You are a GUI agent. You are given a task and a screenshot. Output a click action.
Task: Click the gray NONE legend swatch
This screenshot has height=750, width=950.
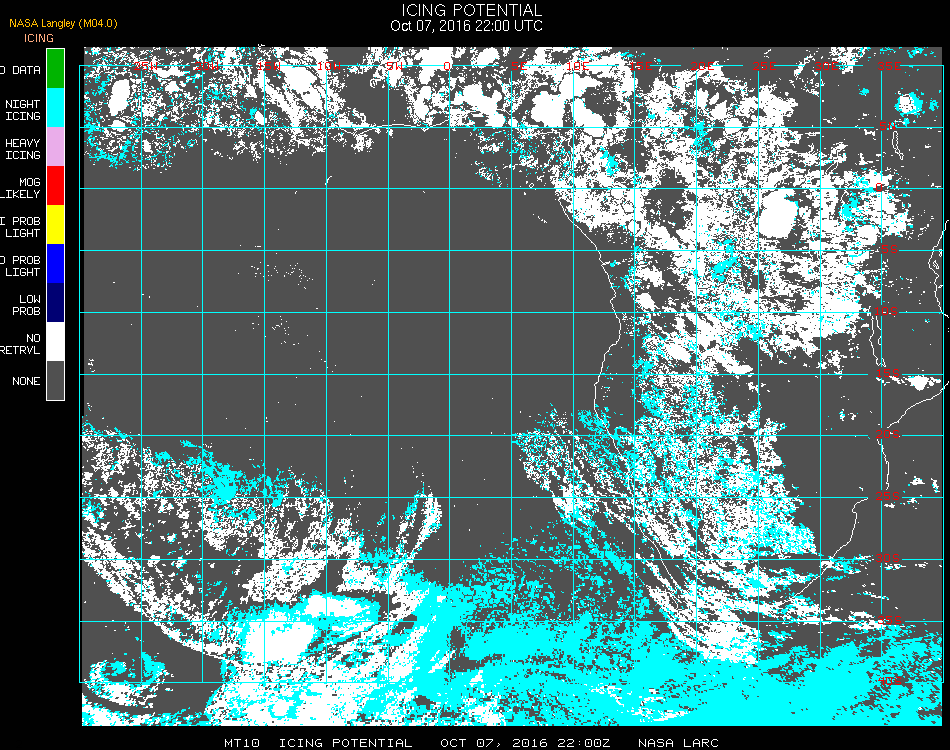pos(55,380)
